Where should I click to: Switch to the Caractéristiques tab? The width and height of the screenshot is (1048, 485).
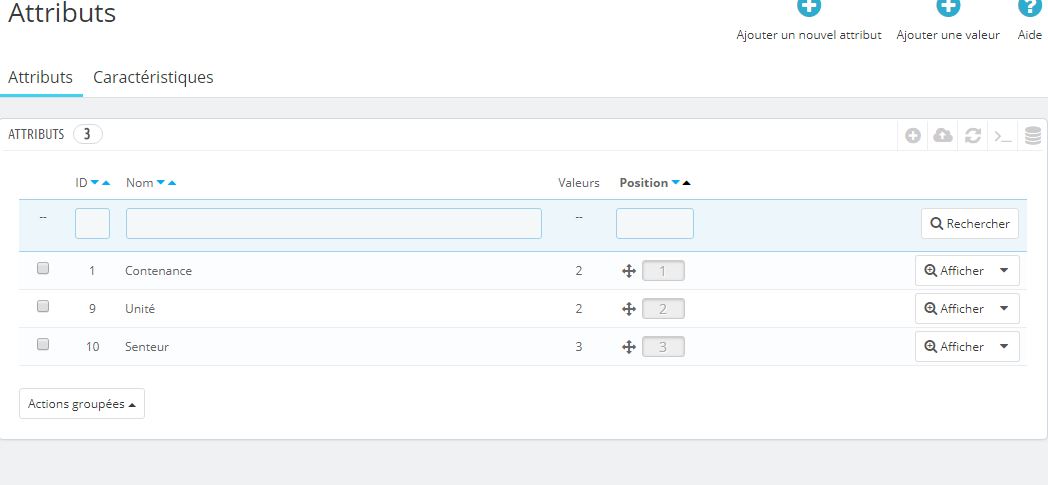point(153,77)
